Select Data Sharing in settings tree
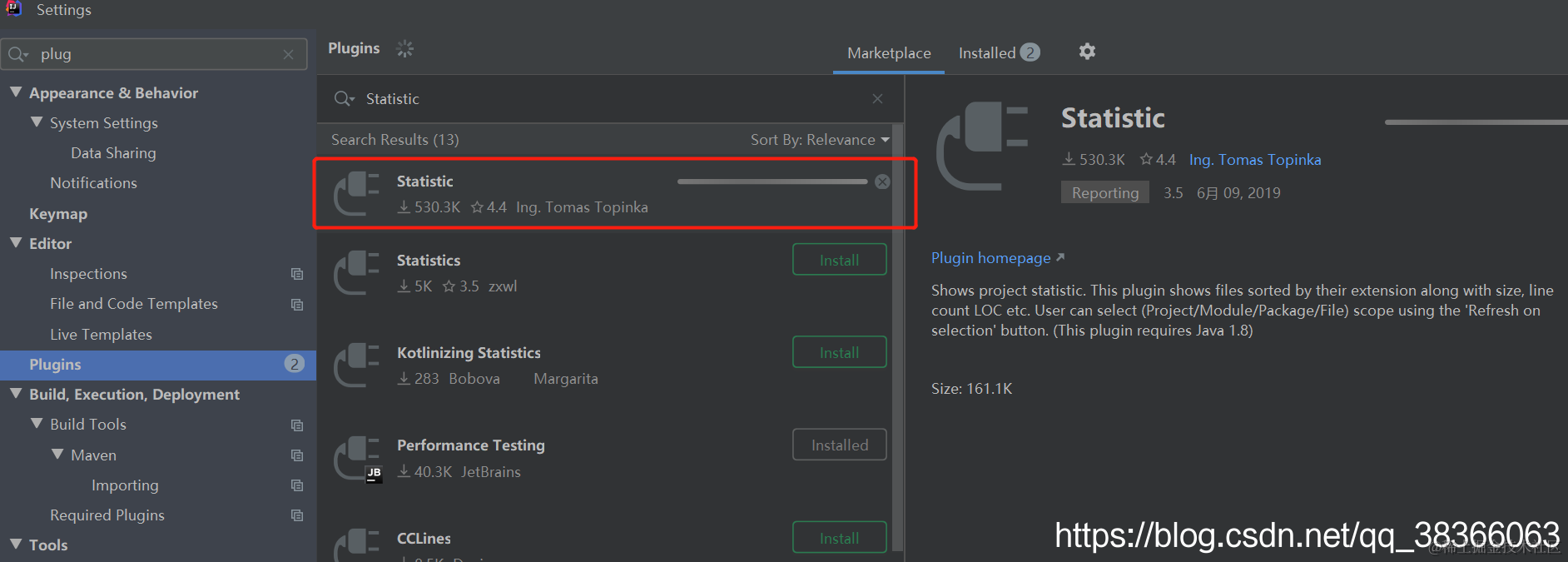Image resolution: width=1568 pixels, height=562 pixels. [113, 153]
